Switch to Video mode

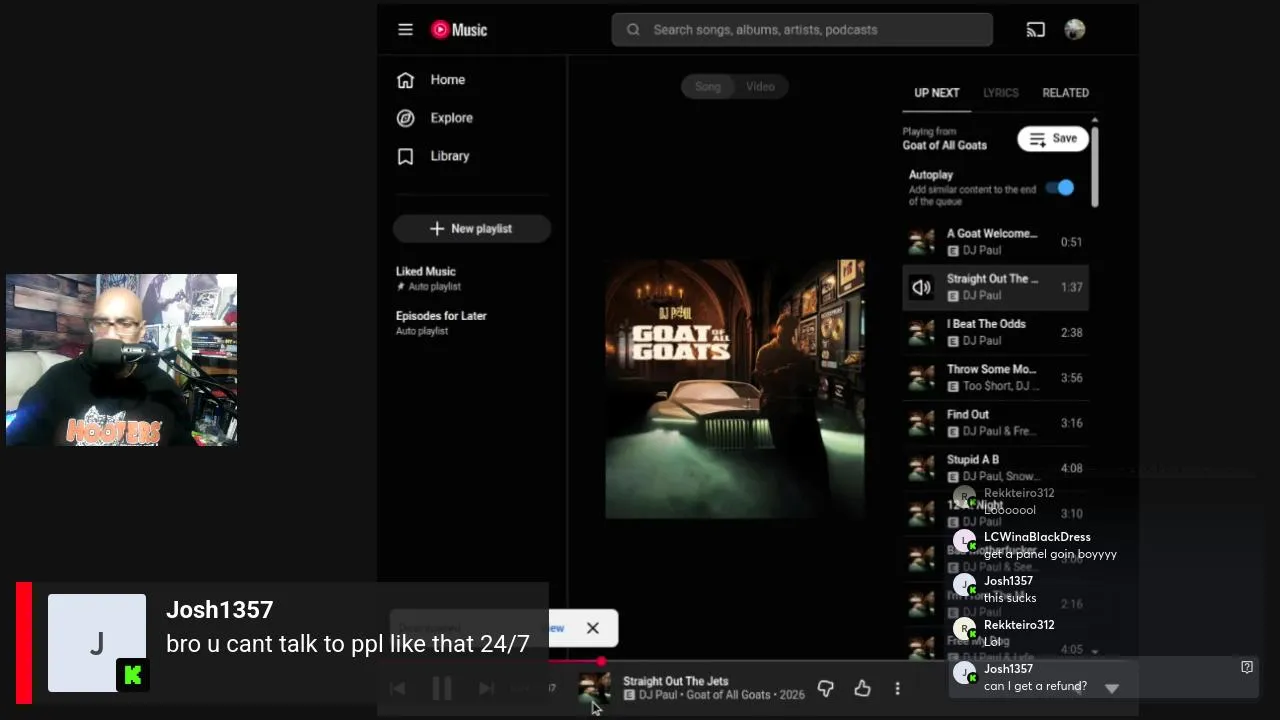(x=760, y=87)
